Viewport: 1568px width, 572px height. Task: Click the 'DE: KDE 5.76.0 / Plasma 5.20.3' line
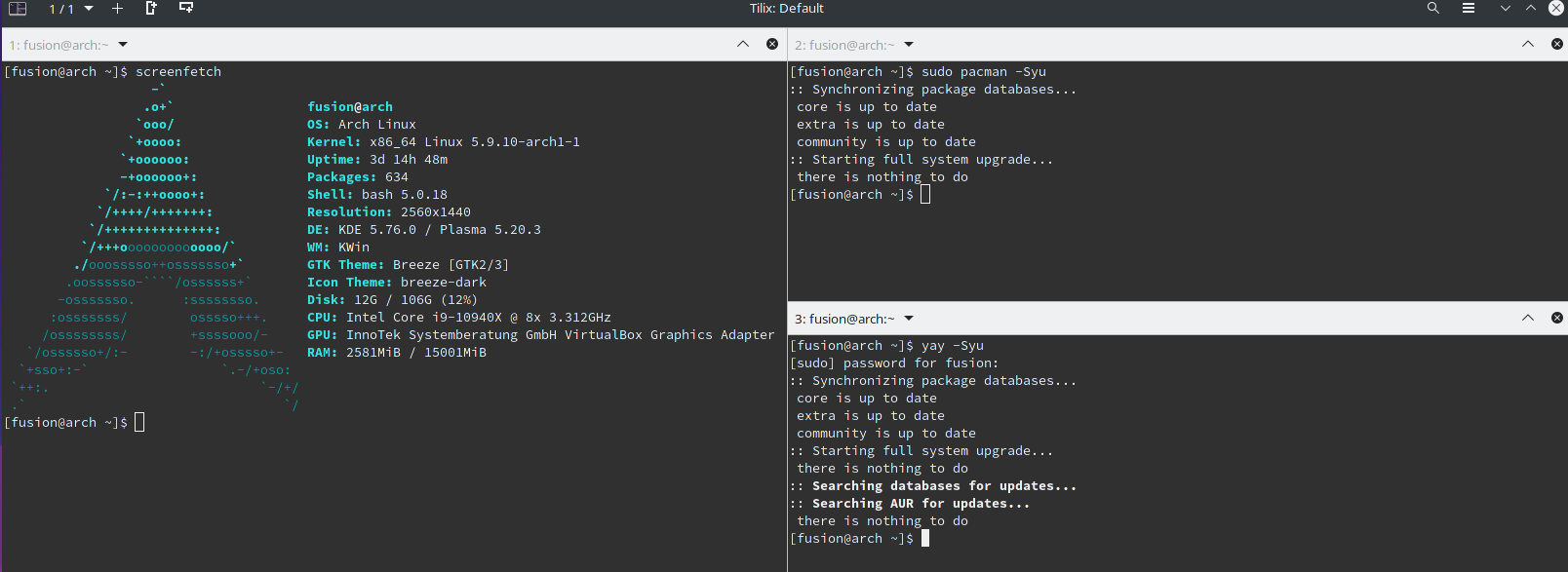coord(424,230)
